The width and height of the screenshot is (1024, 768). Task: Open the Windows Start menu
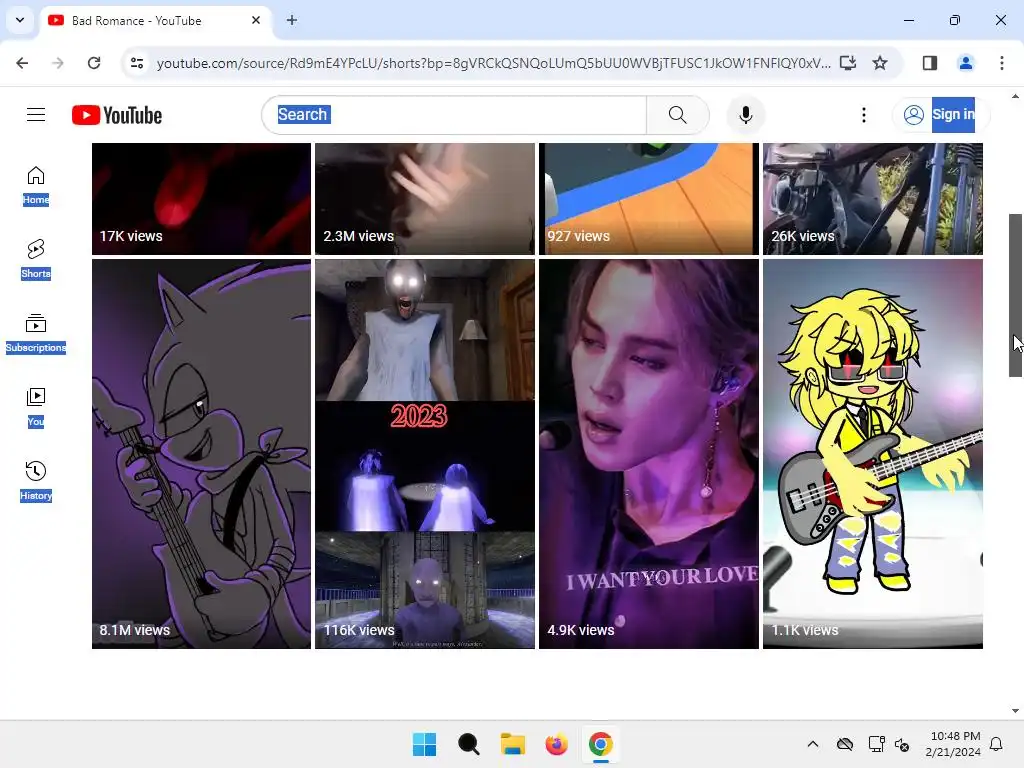click(x=424, y=744)
